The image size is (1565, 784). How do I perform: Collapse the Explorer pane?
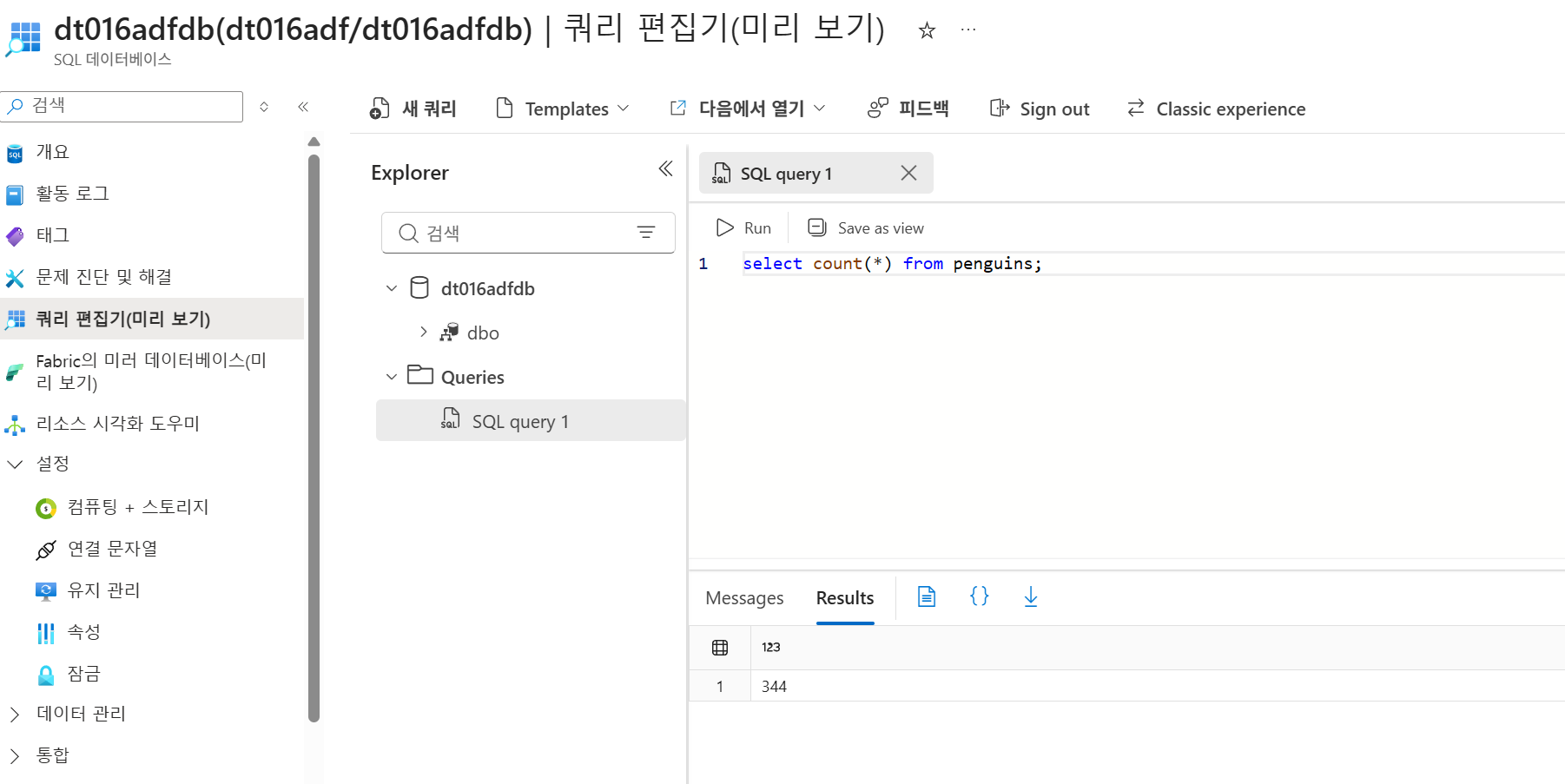click(665, 168)
